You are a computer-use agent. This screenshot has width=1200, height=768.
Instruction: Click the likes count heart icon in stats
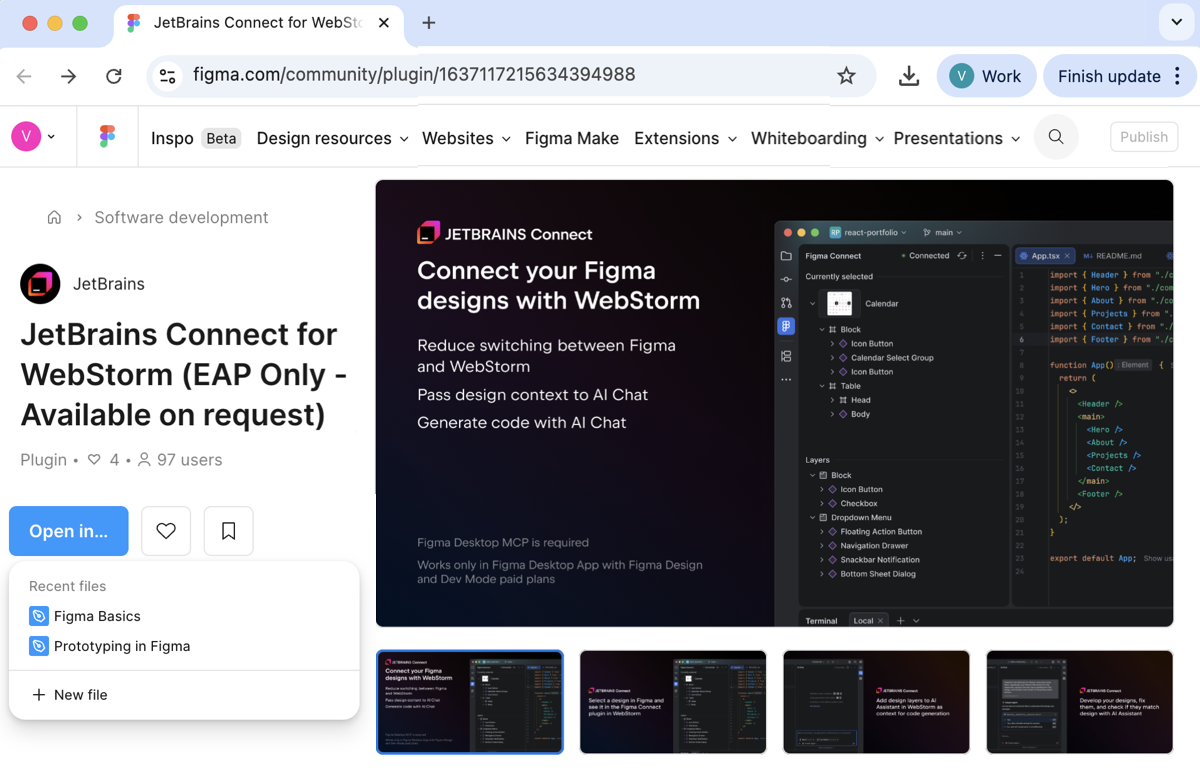pyautogui.click(x=94, y=460)
